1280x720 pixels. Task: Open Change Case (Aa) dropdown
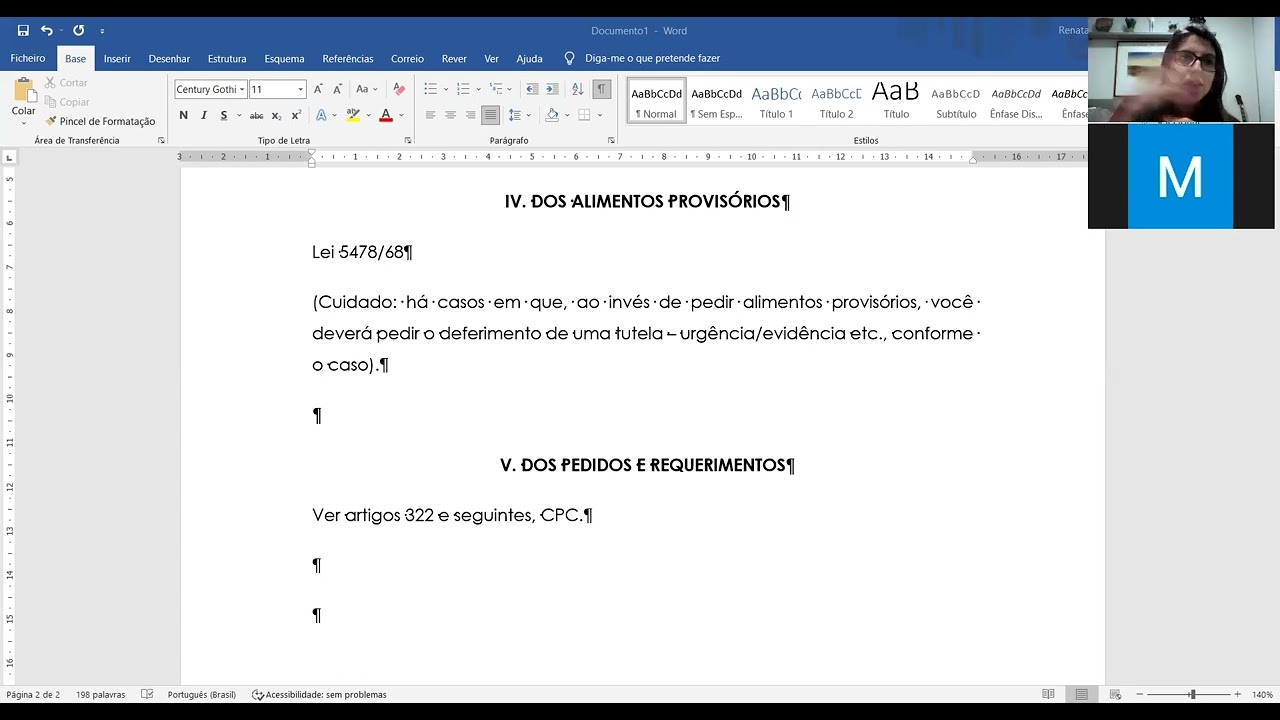pos(365,89)
